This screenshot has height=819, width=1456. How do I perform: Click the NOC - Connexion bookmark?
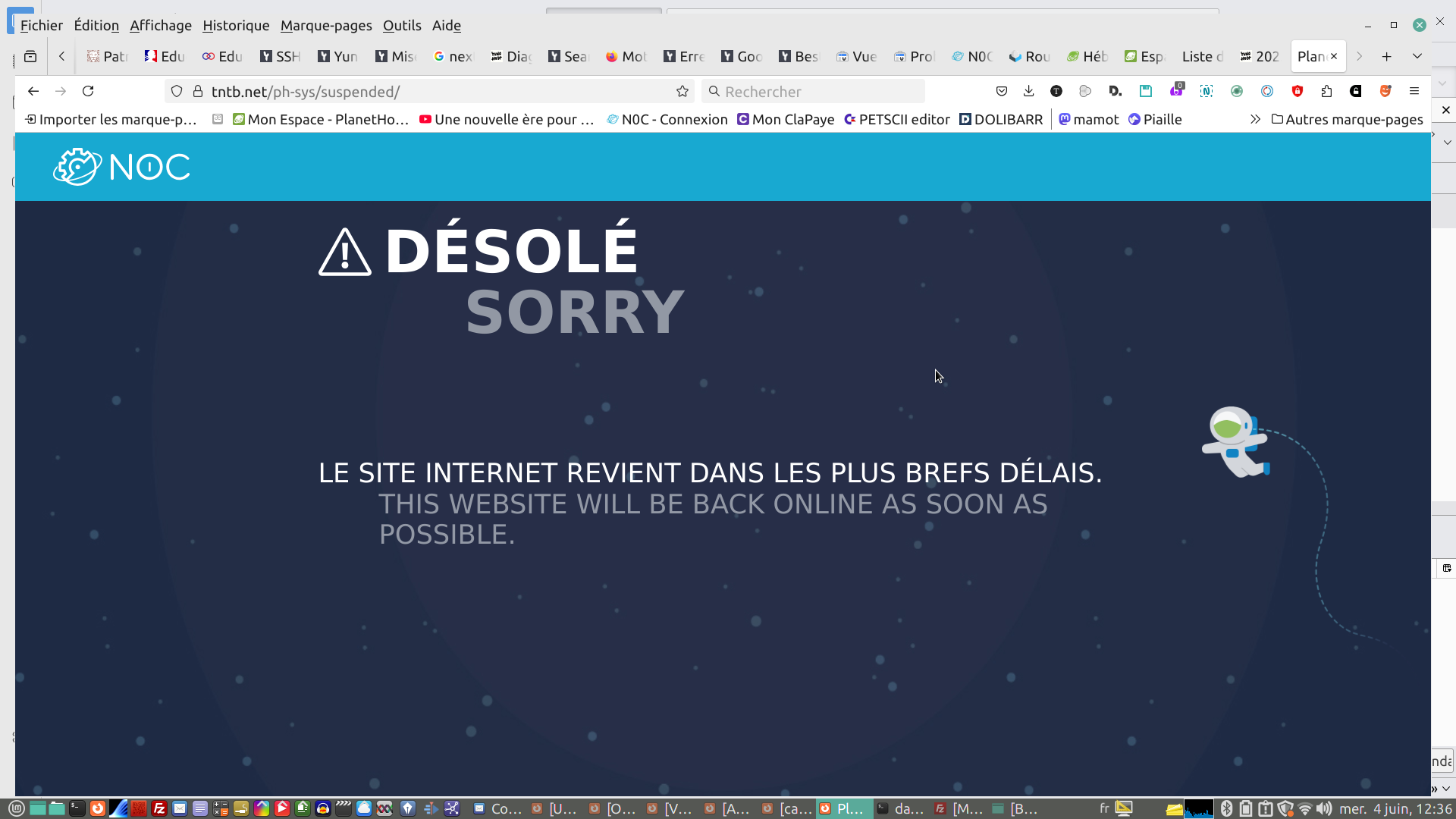(667, 119)
